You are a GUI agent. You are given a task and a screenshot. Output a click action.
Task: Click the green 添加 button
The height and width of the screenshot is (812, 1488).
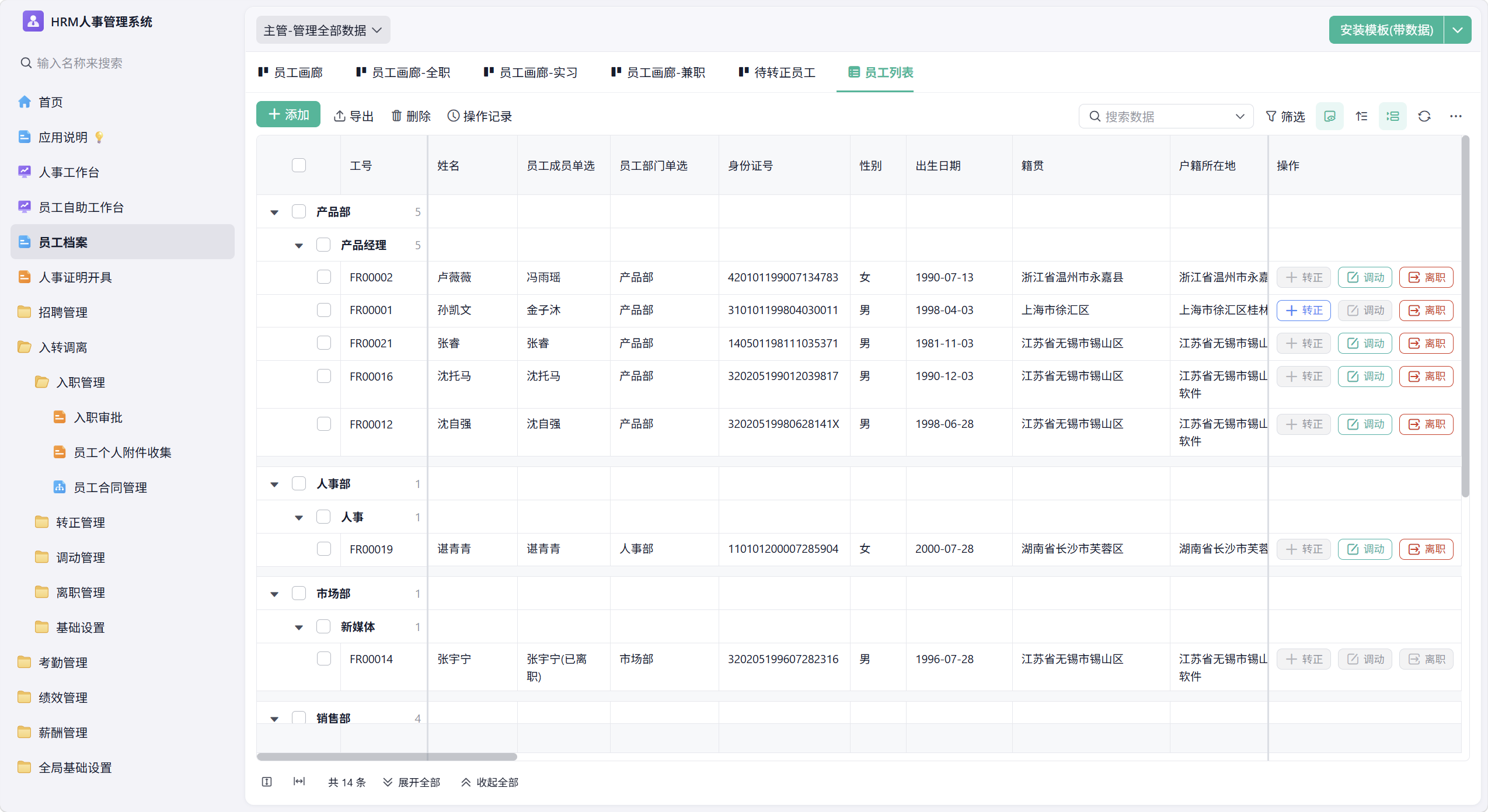288,114
